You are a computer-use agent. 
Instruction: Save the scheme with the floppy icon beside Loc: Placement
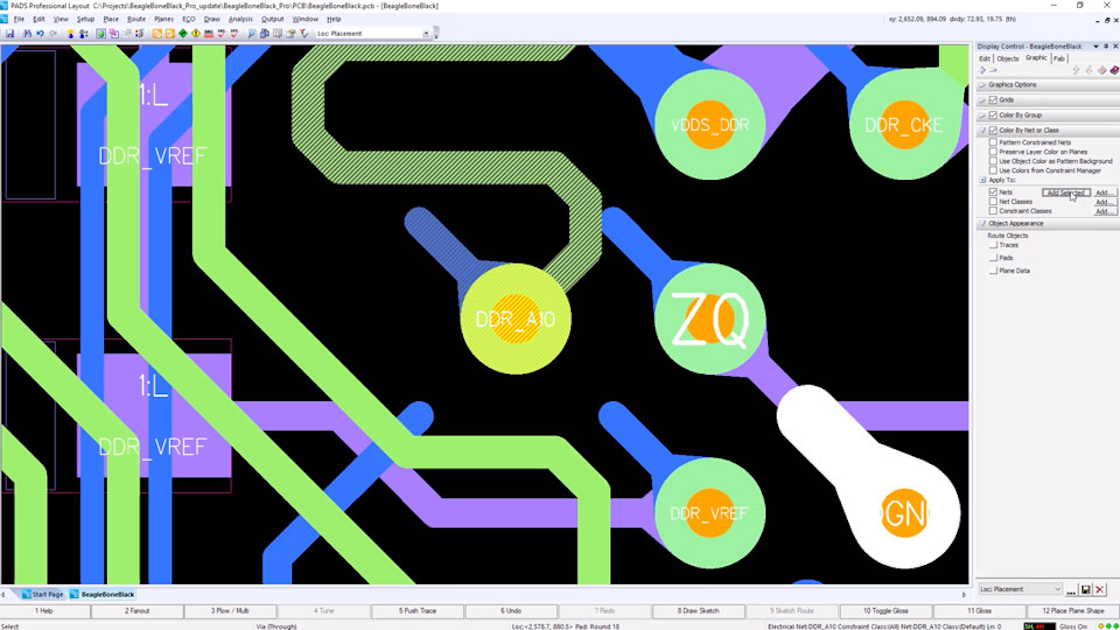tap(1086, 590)
